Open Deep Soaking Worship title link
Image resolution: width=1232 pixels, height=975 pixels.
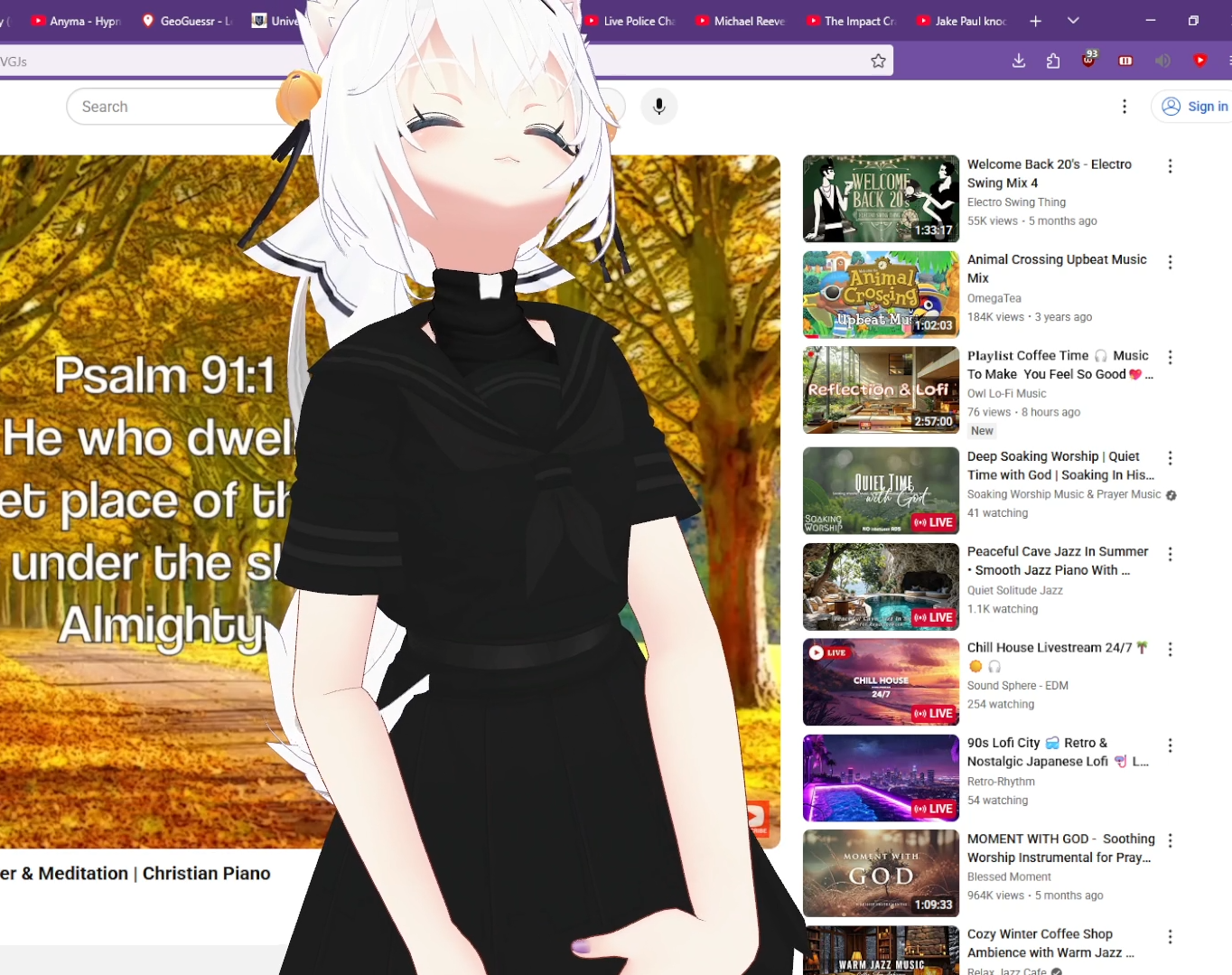click(x=1060, y=465)
